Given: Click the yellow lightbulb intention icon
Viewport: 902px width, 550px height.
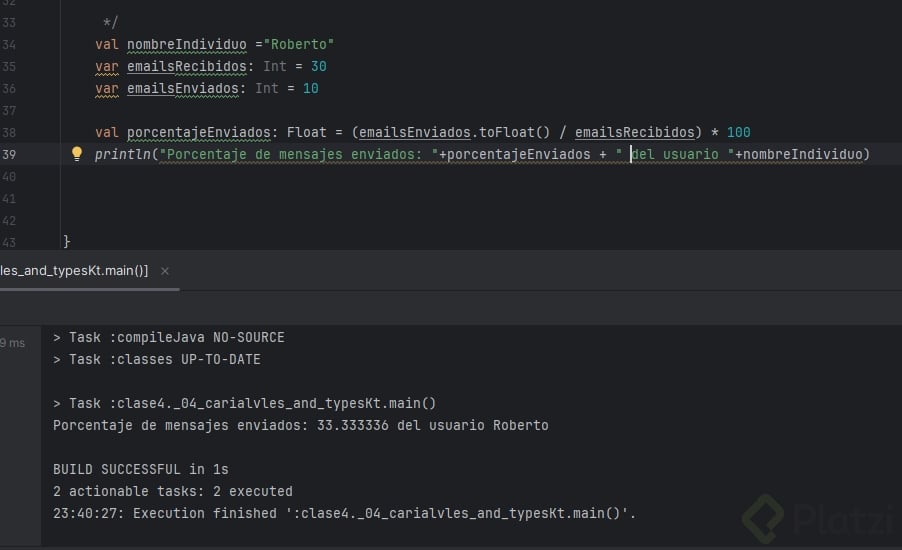Looking at the screenshot, I should pos(76,154).
